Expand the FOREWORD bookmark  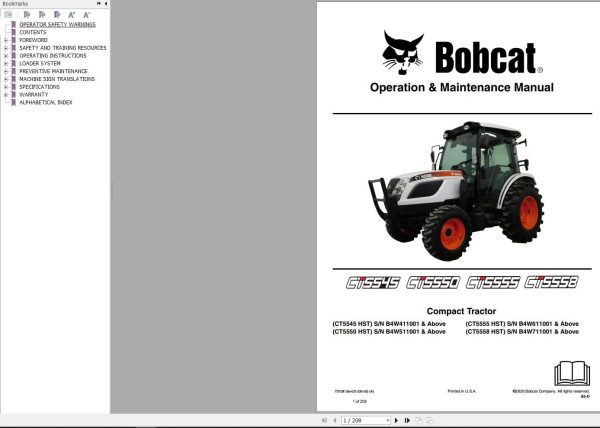(x=6, y=40)
